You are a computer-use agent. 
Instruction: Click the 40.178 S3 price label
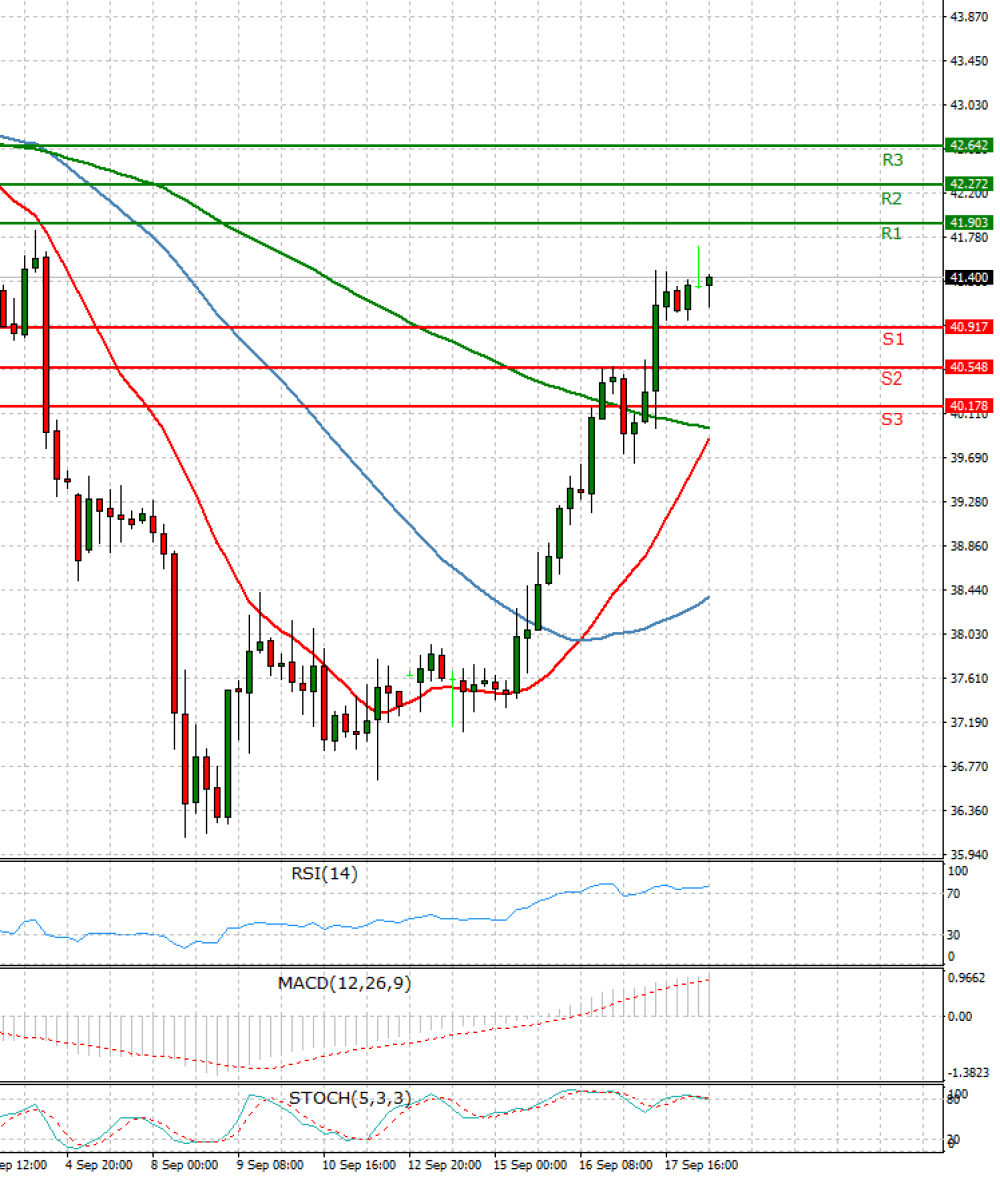tap(968, 406)
